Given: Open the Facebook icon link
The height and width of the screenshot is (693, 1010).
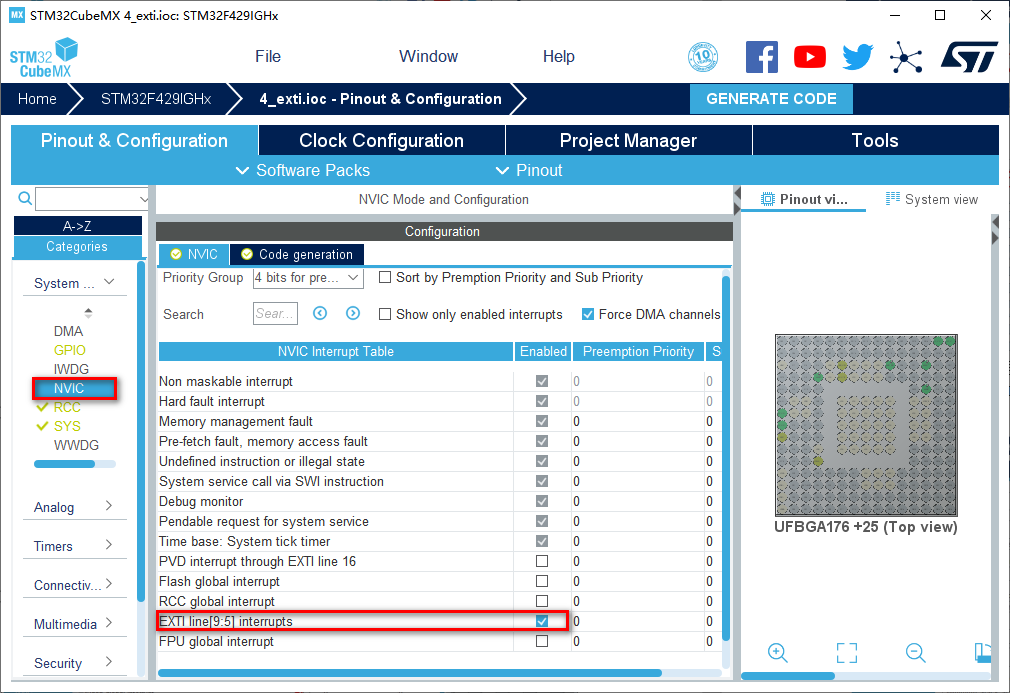Looking at the screenshot, I should pos(762,57).
